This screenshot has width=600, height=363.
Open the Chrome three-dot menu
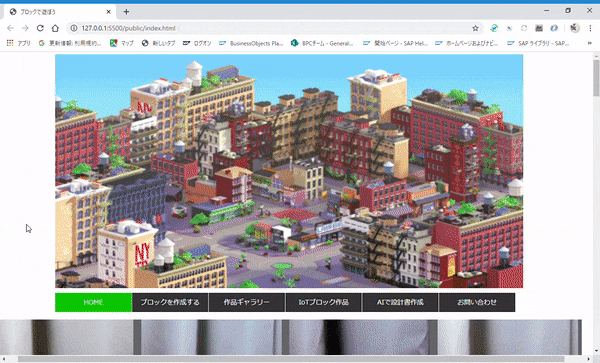coord(590,28)
